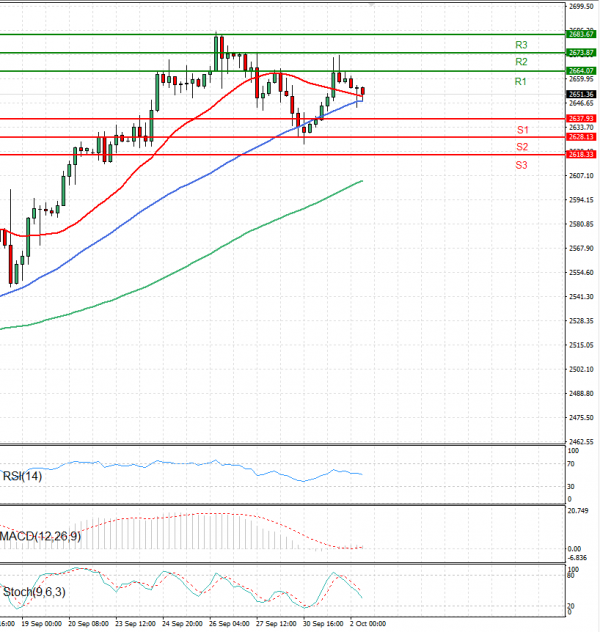Click the end of the green moving average
The width and height of the screenshot is (600, 632).
[x=362, y=181]
